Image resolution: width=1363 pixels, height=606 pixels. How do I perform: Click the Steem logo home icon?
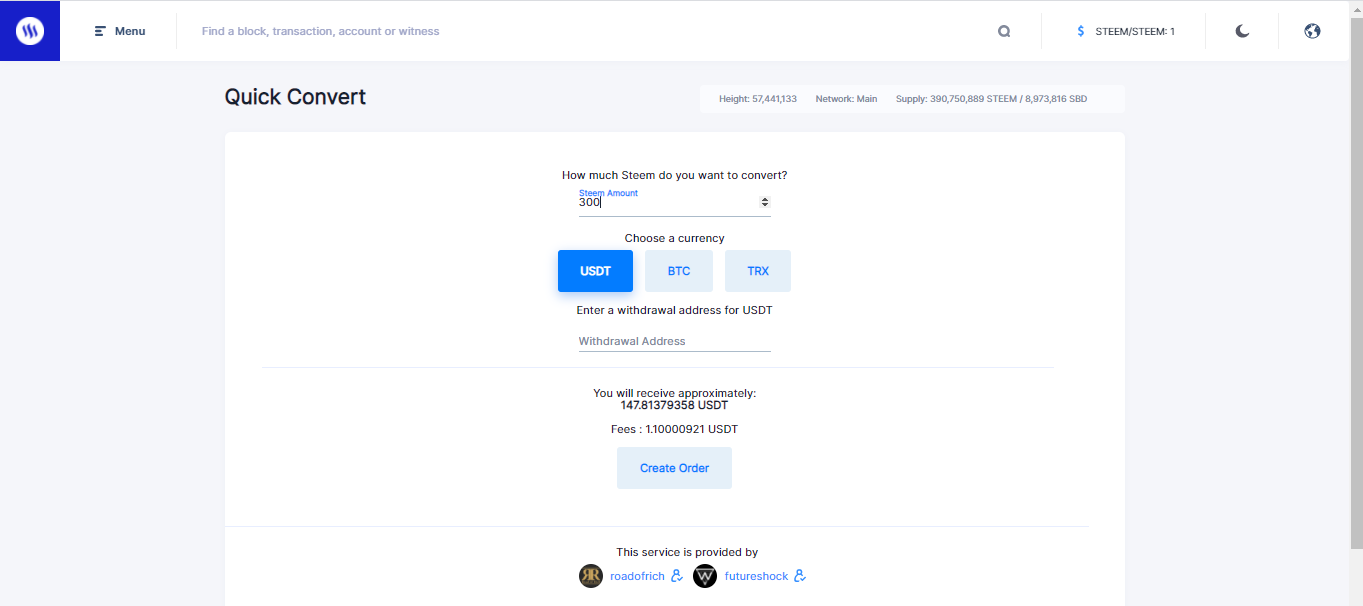[30, 31]
